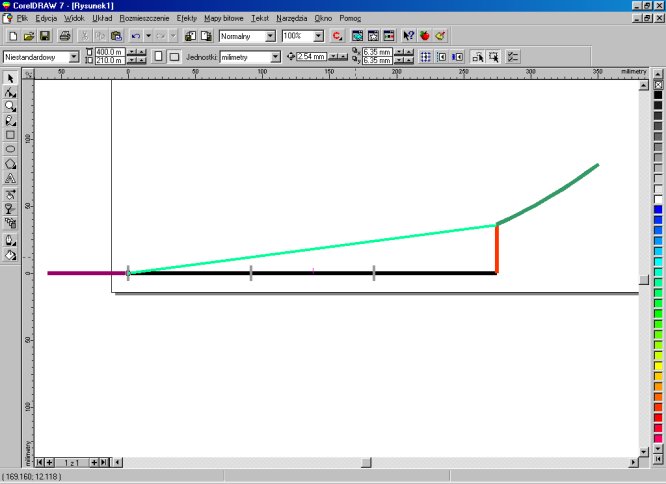Screen dimensions: 666x484
Task: Select the Pick arrow tool
Action: click(10, 78)
